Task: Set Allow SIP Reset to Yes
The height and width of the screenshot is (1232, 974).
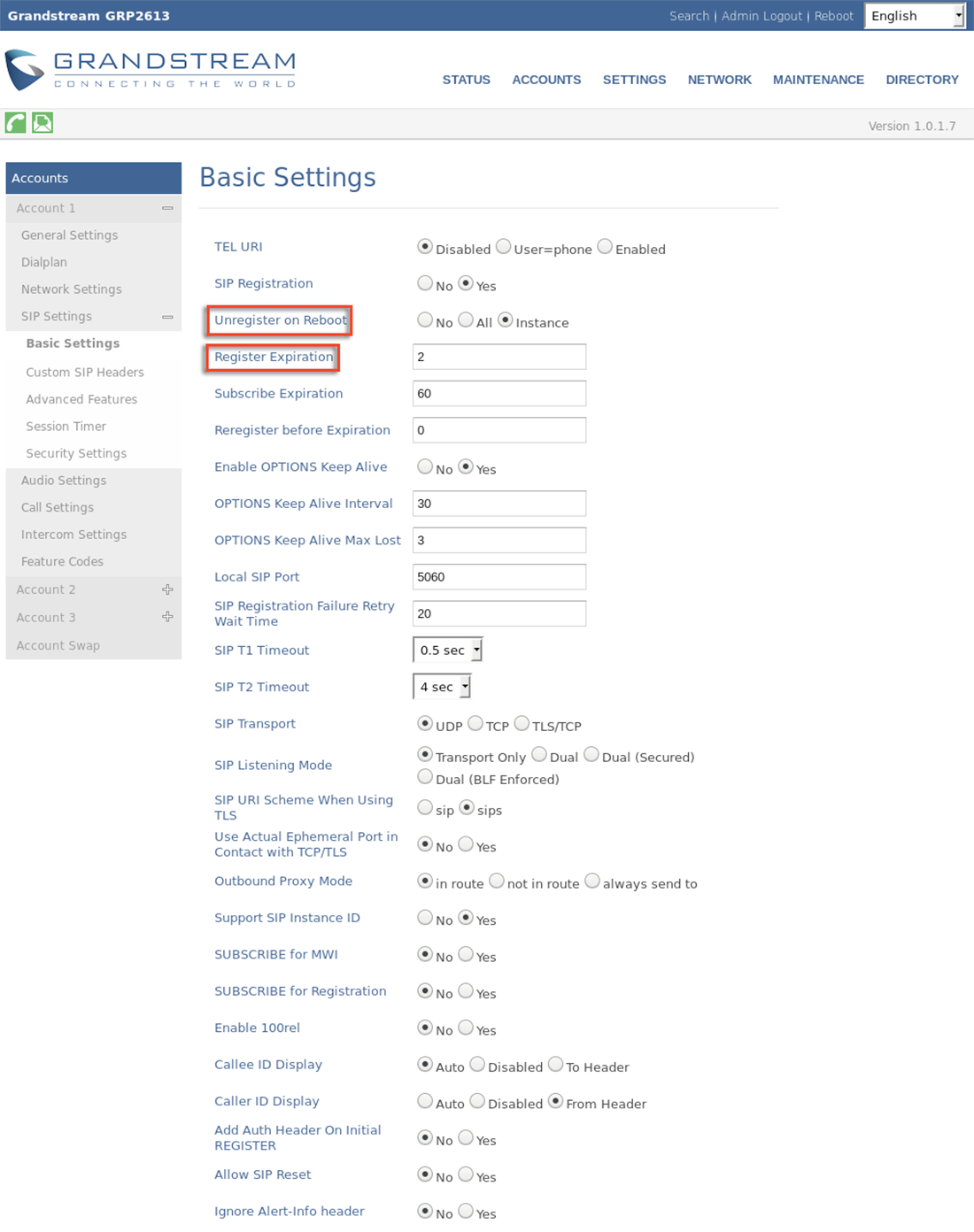Action: [466, 1175]
